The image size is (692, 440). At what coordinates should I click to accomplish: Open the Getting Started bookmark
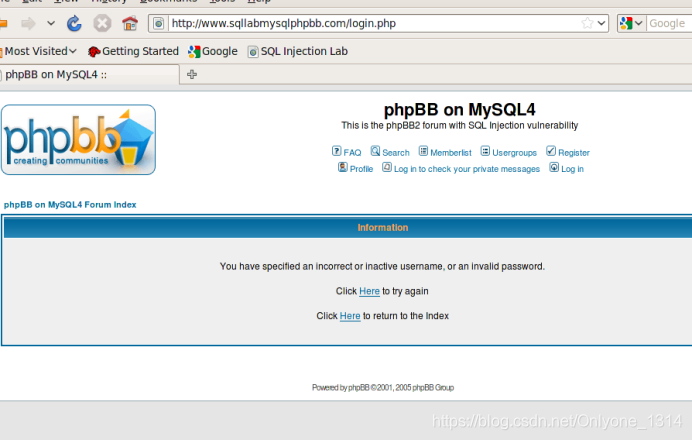pyautogui.click(x=133, y=51)
